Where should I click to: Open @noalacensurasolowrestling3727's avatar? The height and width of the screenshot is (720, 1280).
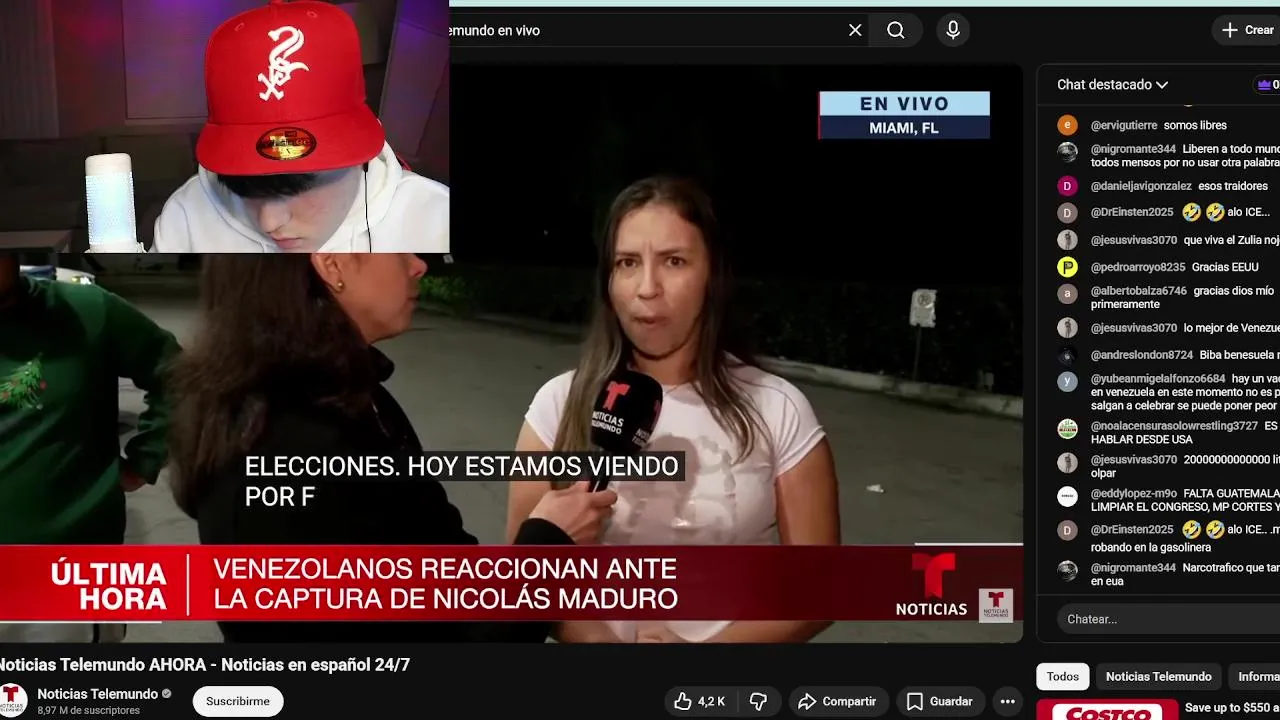point(1068,428)
